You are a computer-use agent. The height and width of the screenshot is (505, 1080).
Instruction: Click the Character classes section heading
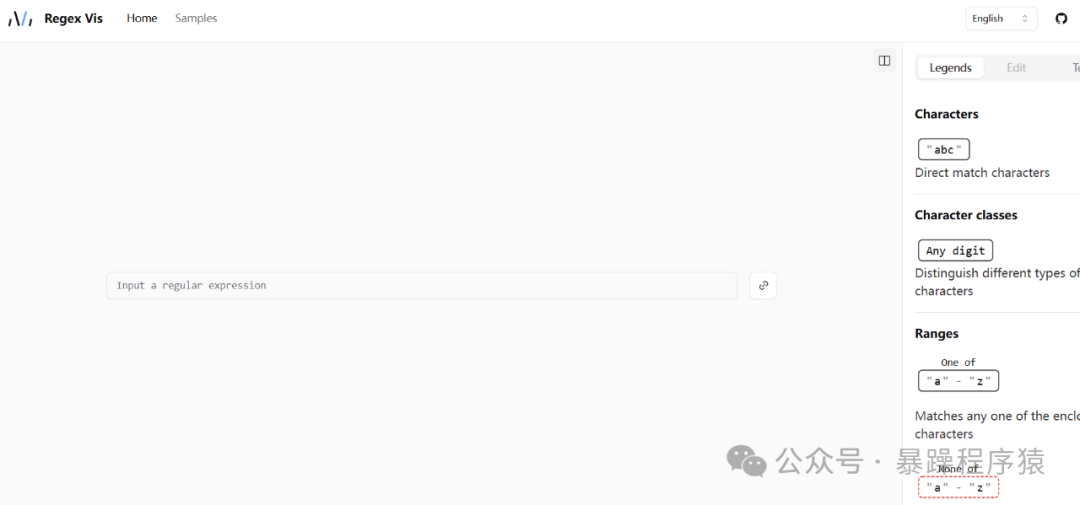click(x=965, y=215)
